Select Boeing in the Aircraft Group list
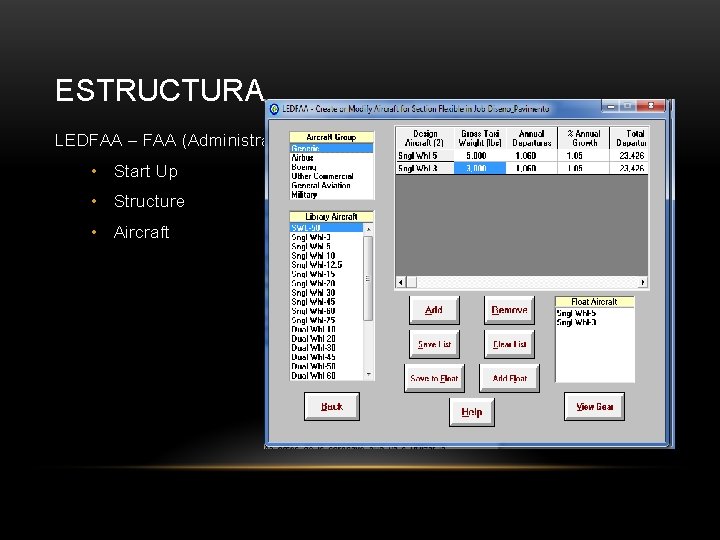Viewport: 720px width, 540px height. coord(332,167)
